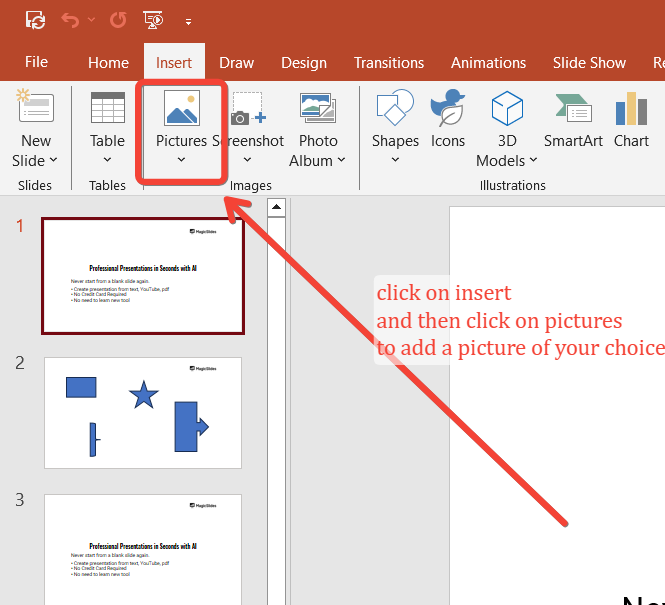Click the Redo/Repeat arrow icon

click(117, 19)
